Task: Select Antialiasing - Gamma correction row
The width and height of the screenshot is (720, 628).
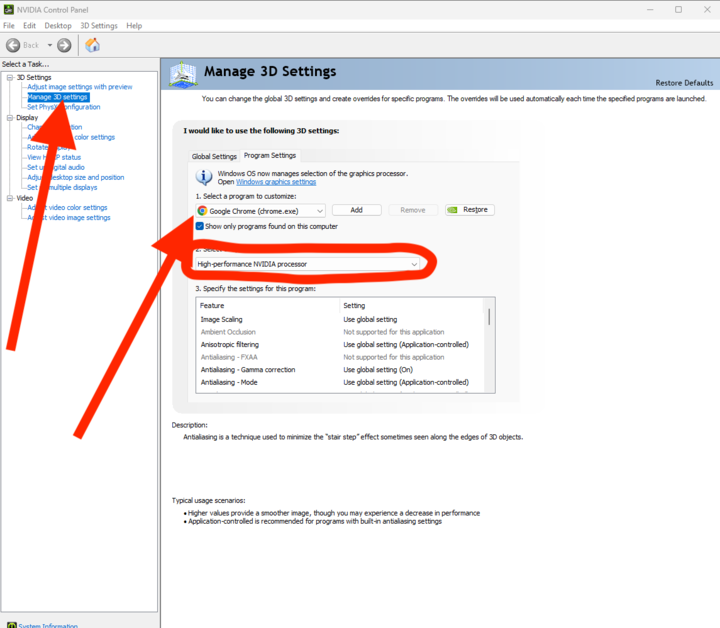Action: pos(340,370)
